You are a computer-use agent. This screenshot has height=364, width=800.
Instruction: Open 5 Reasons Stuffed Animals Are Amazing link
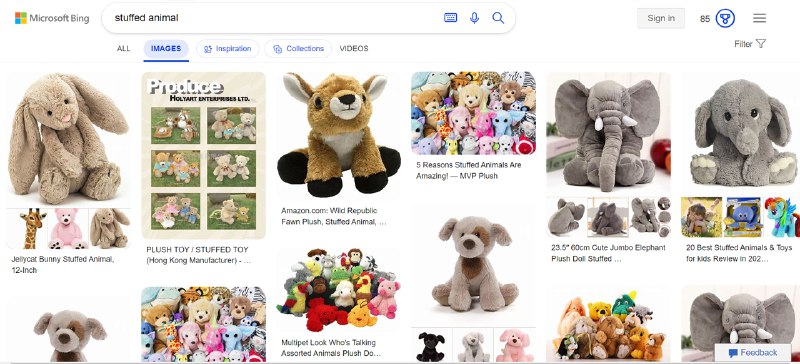pyautogui.click(x=468, y=171)
